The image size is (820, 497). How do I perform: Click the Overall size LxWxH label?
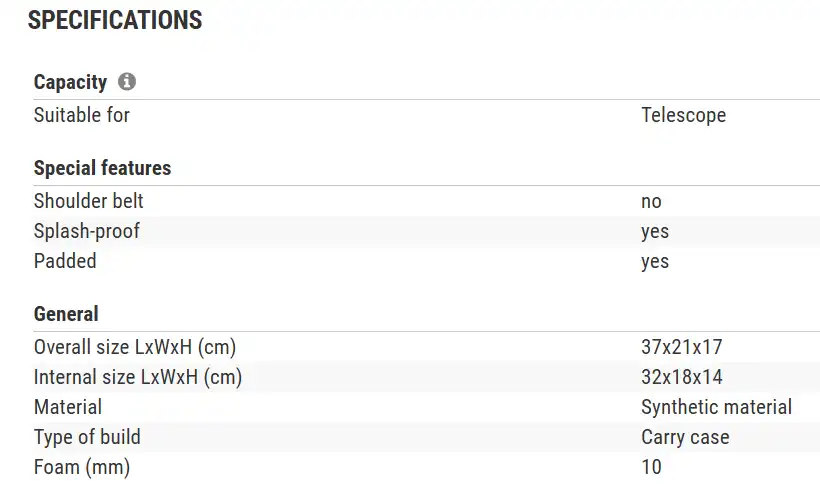click(x=135, y=347)
